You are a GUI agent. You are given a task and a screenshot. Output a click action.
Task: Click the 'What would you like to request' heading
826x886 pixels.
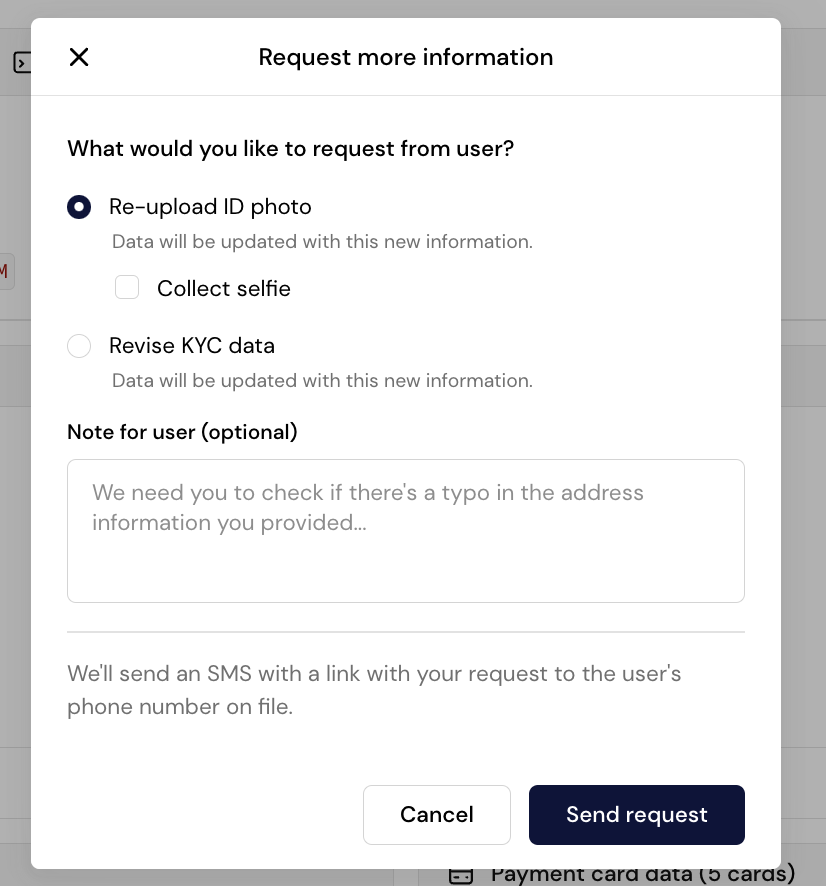click(290, 148)
